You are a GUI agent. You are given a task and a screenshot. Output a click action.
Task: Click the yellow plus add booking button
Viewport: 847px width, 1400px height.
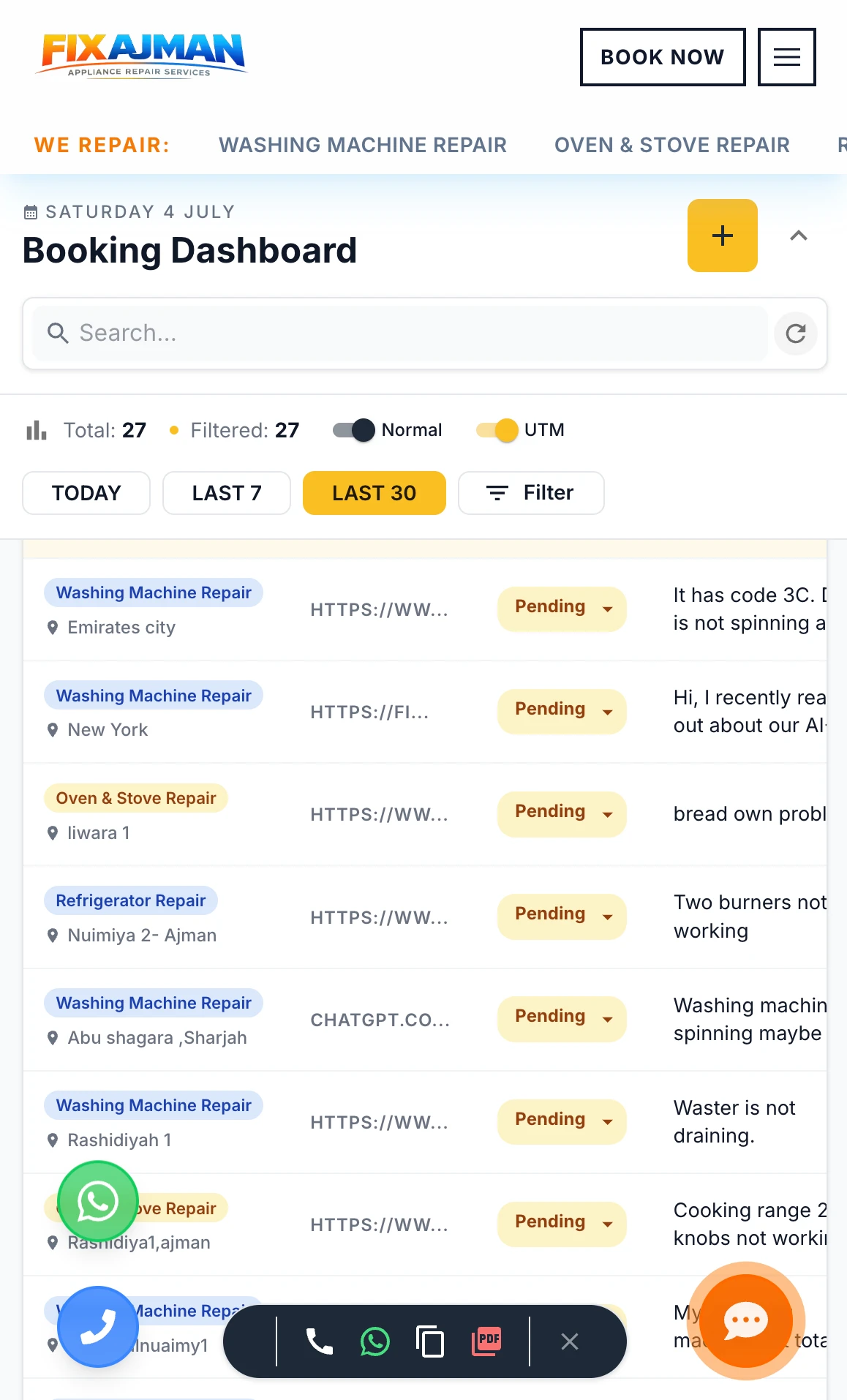pyautogui.click(x=722, y=236)
